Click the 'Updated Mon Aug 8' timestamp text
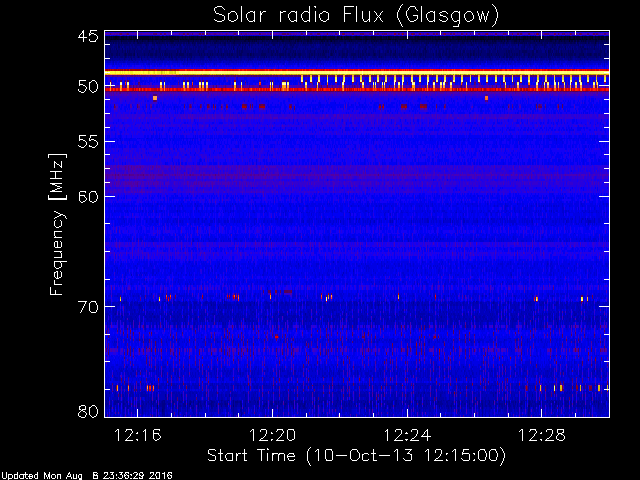This screenshot has height=480, width=640. [86, 476]
